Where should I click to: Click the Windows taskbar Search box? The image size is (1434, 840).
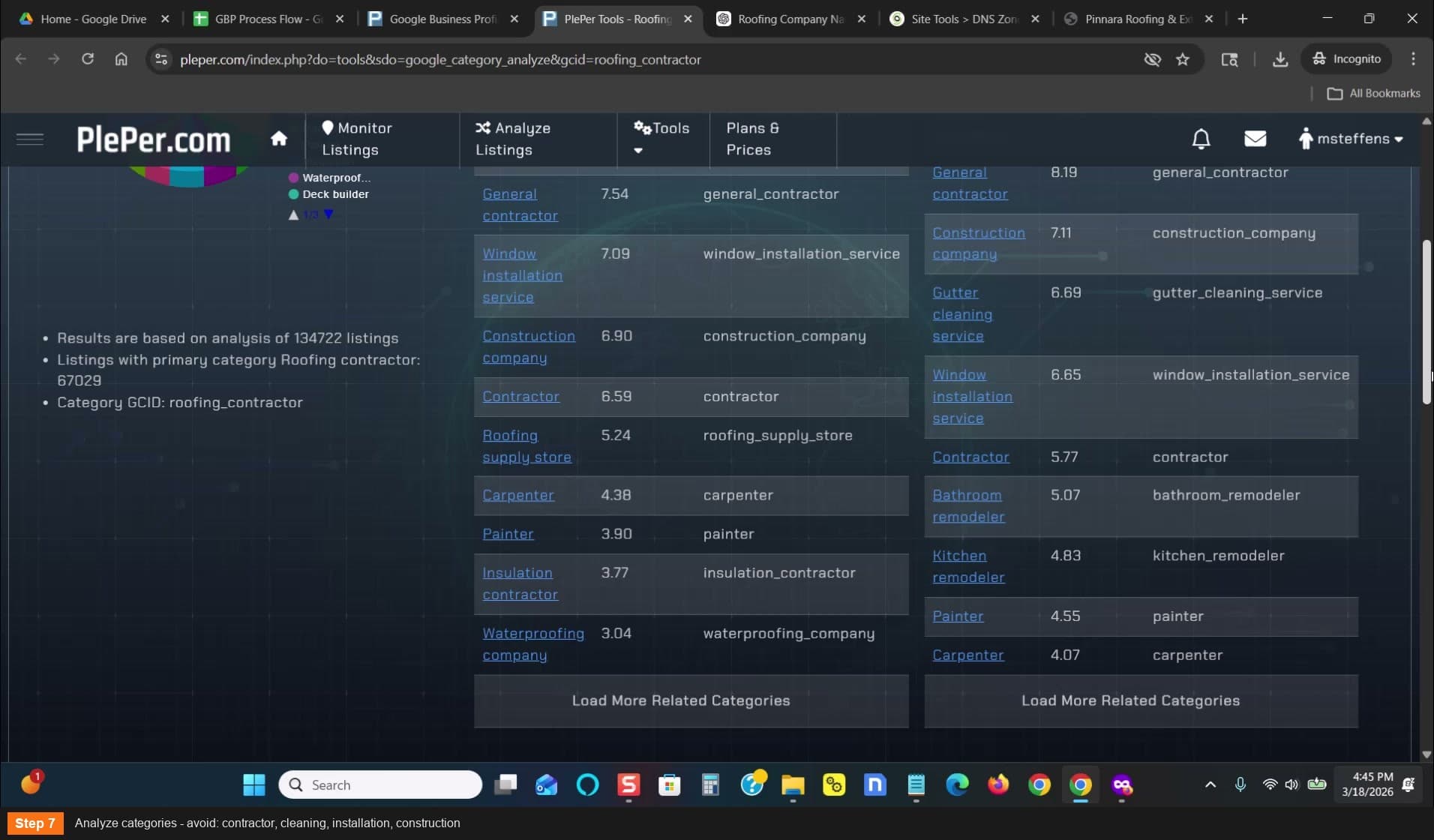380,784
